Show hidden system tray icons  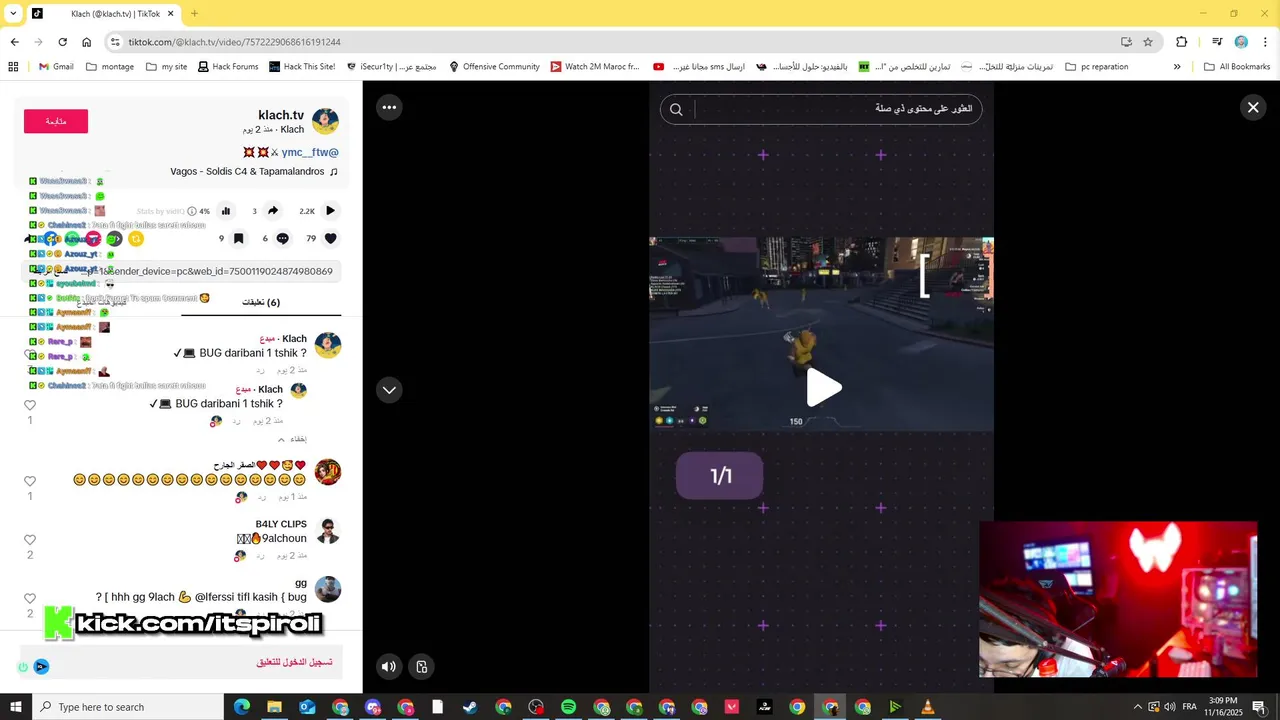pos(1137,707)
